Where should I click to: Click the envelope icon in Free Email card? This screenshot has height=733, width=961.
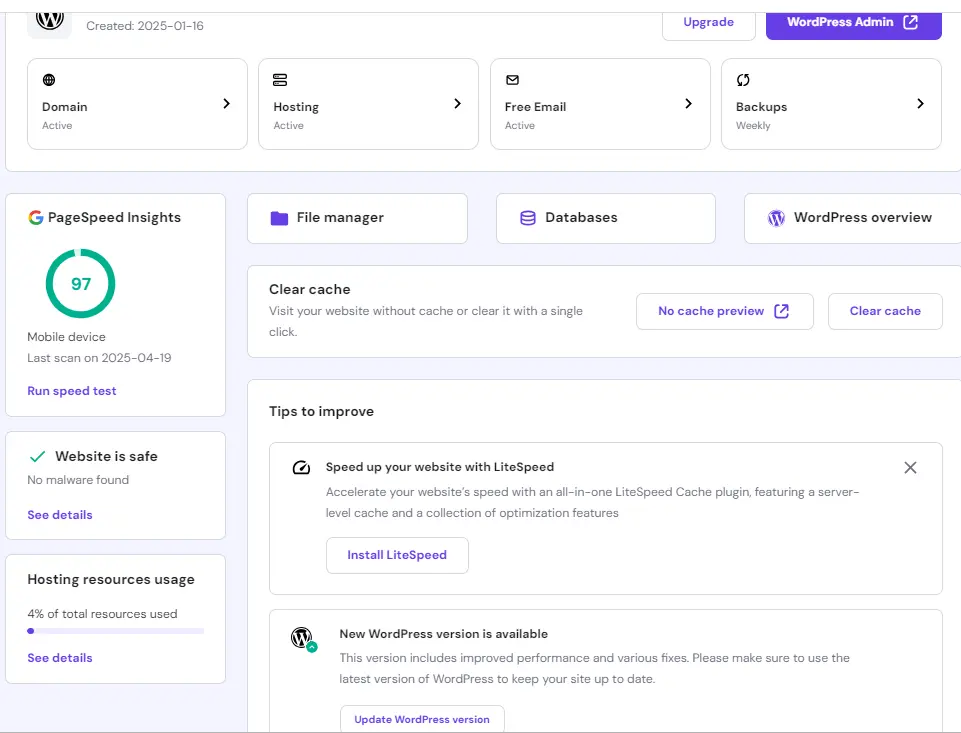pos(512,80)
